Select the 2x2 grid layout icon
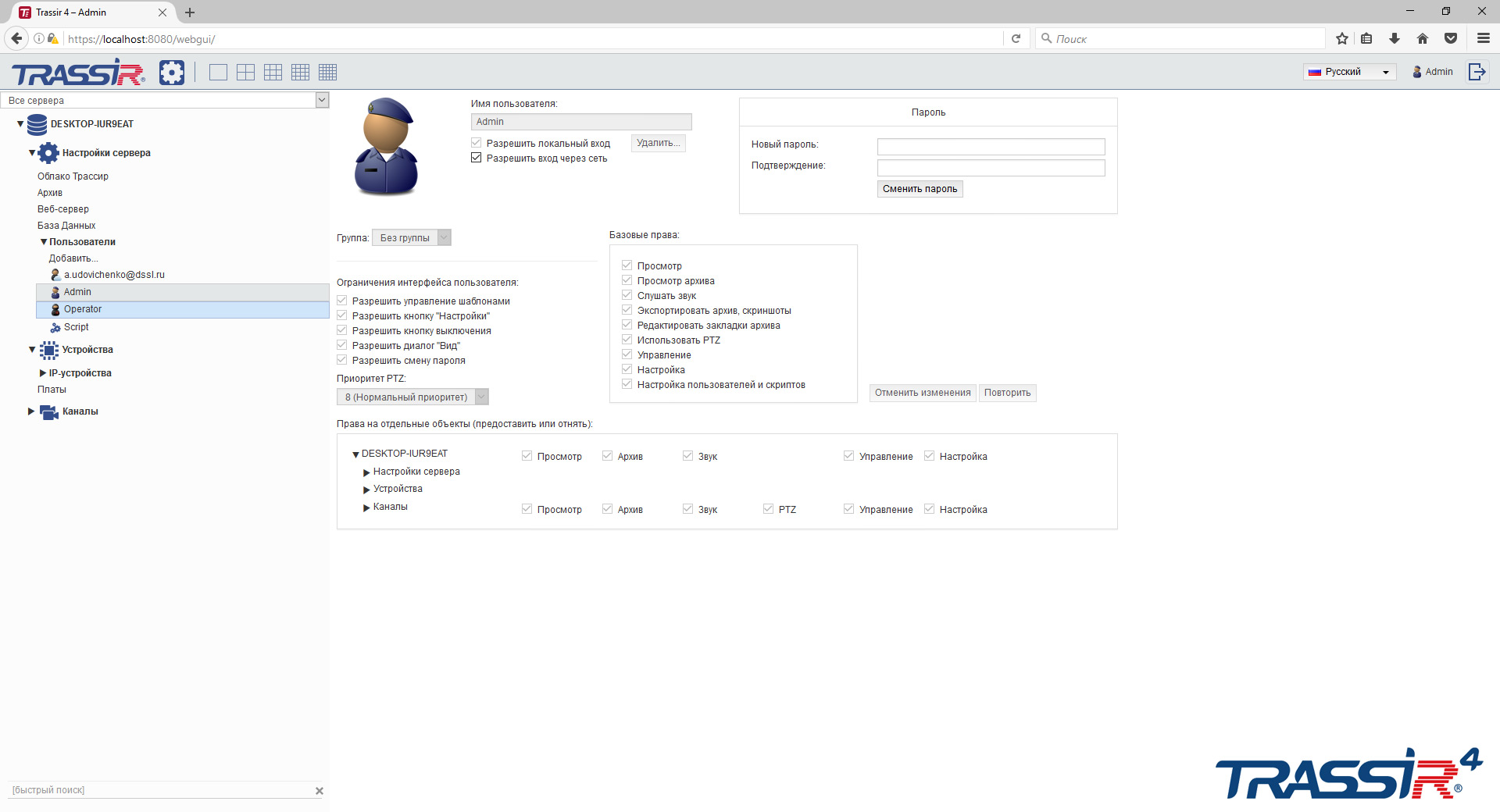The width and height of the screenshot is (1500, 812). [x=245, y=72]
